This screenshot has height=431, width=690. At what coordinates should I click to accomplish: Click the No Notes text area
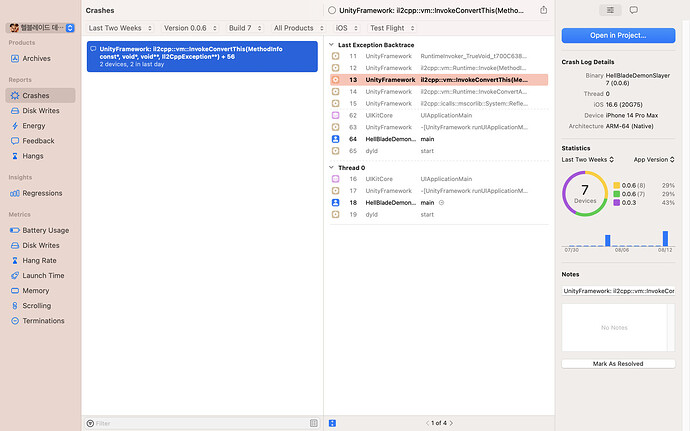[x=615, y=328]
